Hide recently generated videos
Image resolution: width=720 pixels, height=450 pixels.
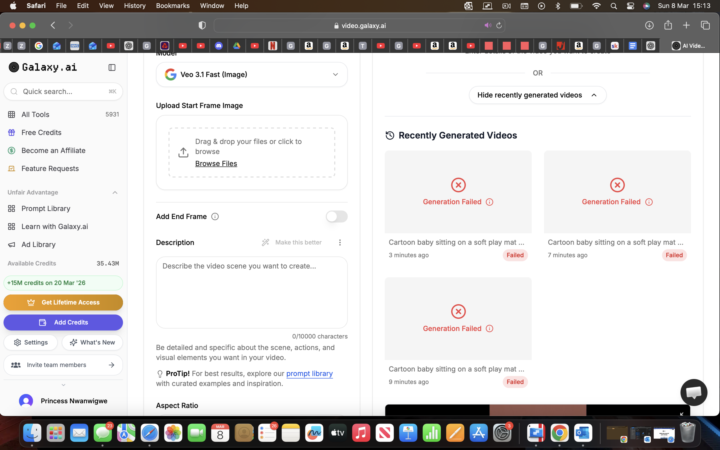[x=537, y=95]
